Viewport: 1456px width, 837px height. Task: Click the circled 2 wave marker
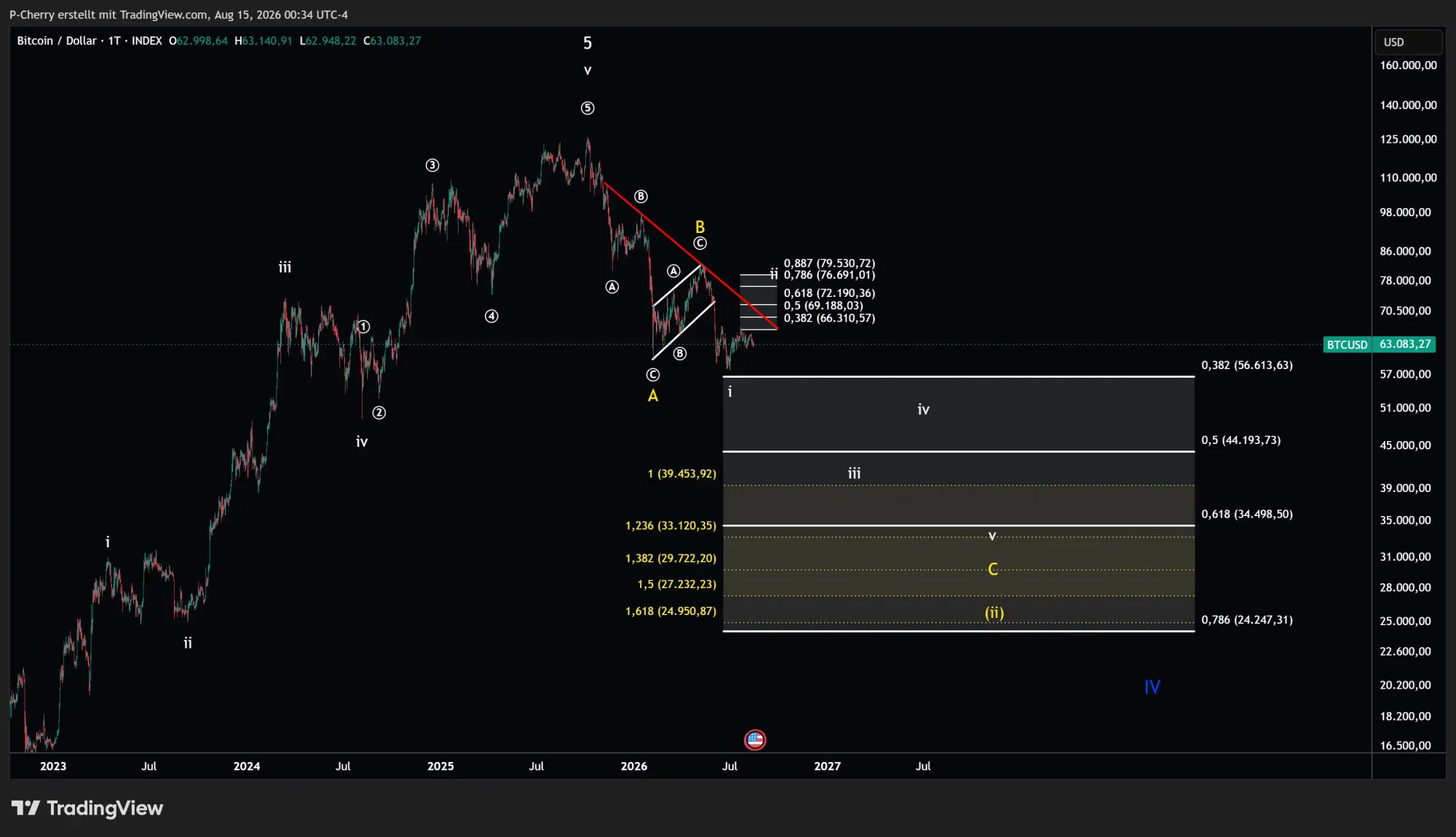pos(379,413)
